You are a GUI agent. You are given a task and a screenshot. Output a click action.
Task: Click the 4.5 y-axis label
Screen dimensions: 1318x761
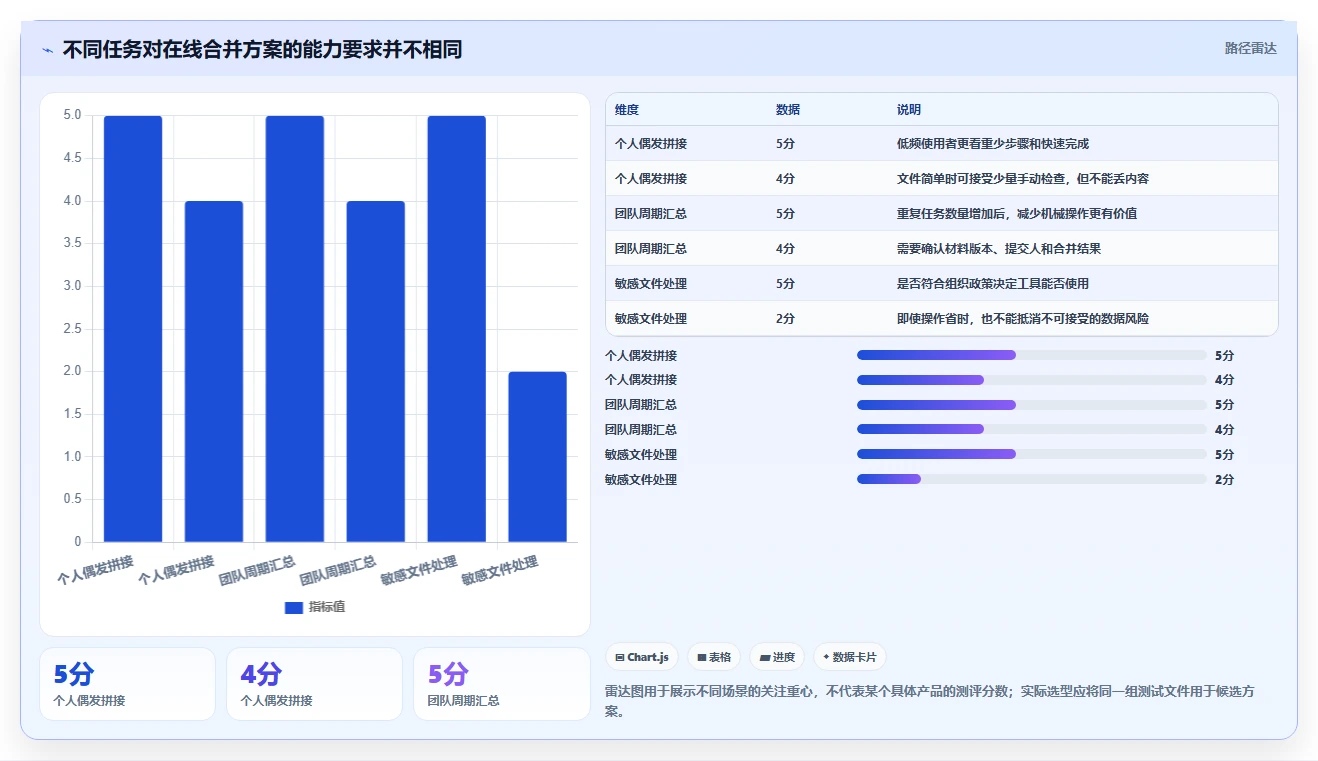72,158
